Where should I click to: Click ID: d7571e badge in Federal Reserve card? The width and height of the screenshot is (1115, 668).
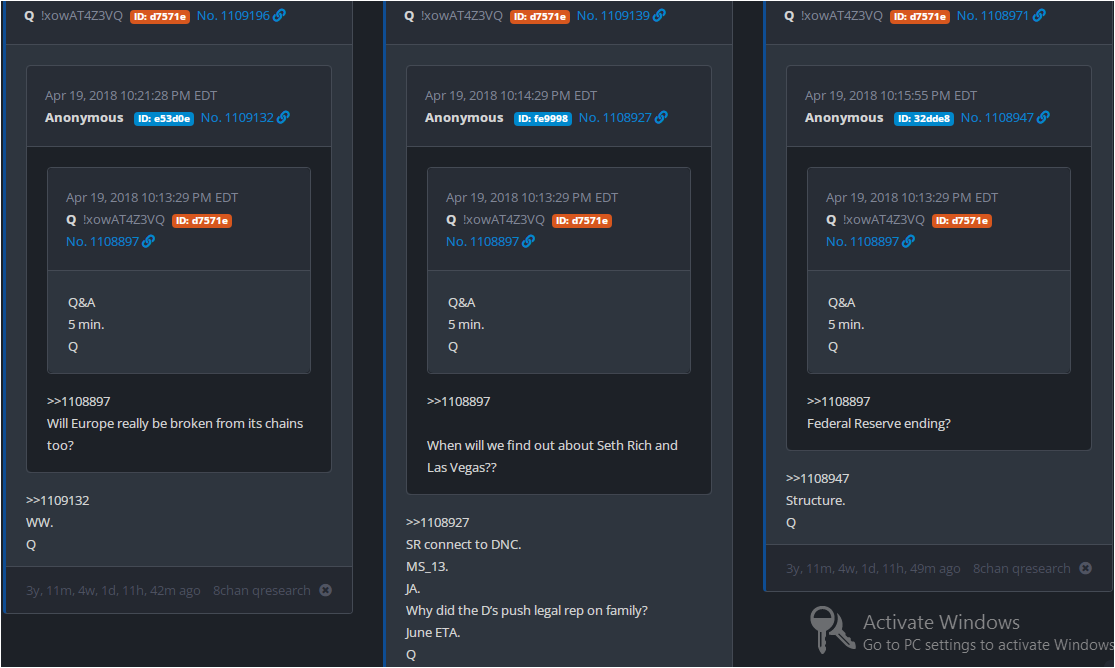point(962,221)
